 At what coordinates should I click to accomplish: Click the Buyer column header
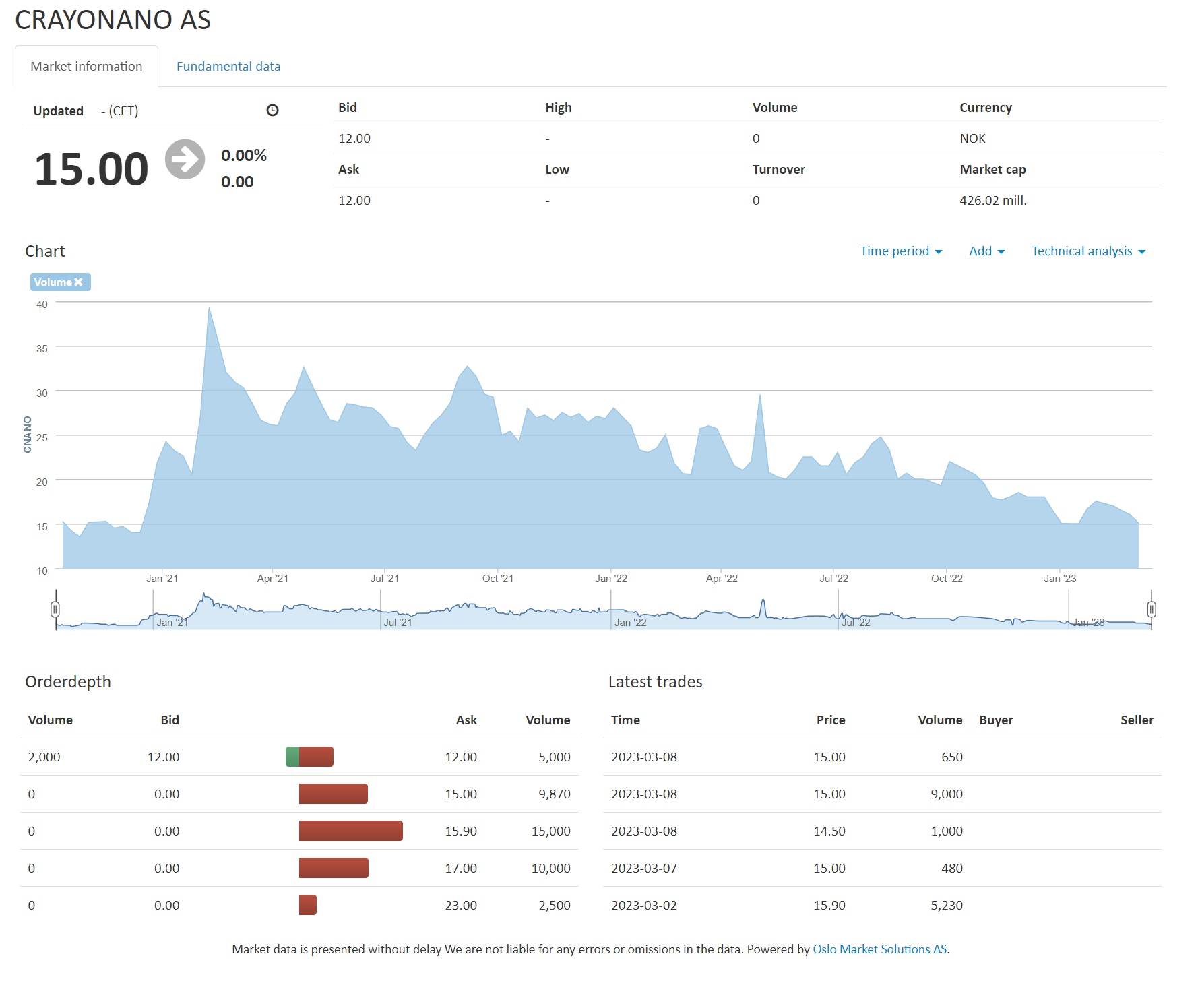pos(996,720)
